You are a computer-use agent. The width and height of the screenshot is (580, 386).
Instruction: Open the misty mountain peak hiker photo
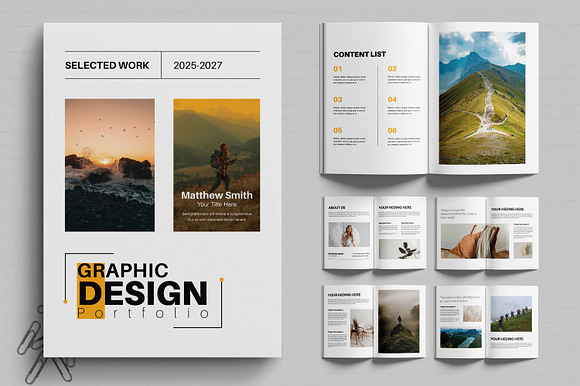click(x=399, y=321)
